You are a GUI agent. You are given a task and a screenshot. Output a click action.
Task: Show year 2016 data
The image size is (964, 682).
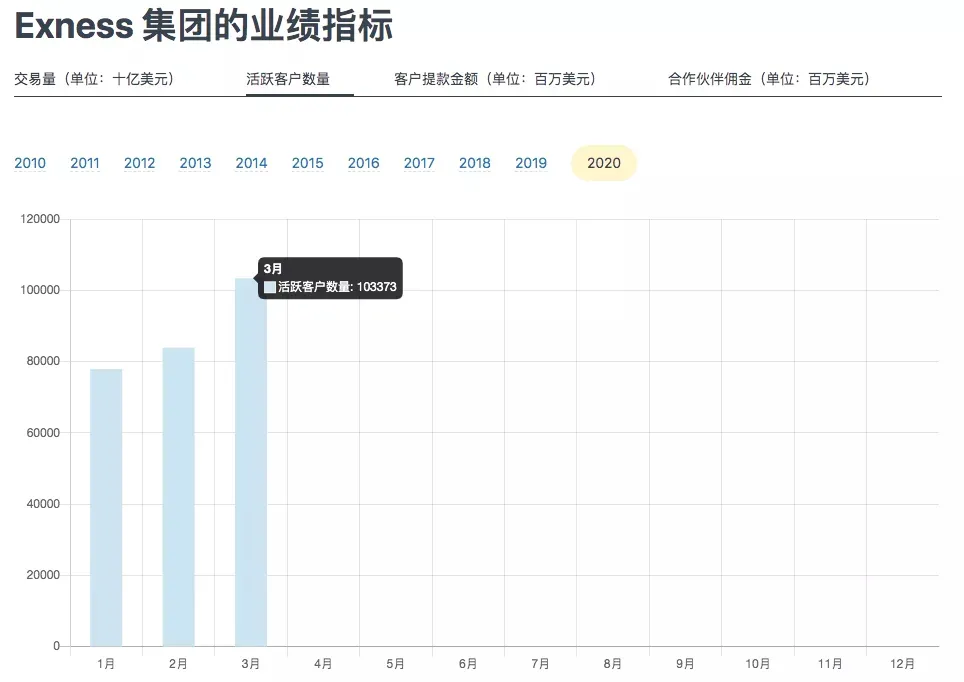pos(363,163)
